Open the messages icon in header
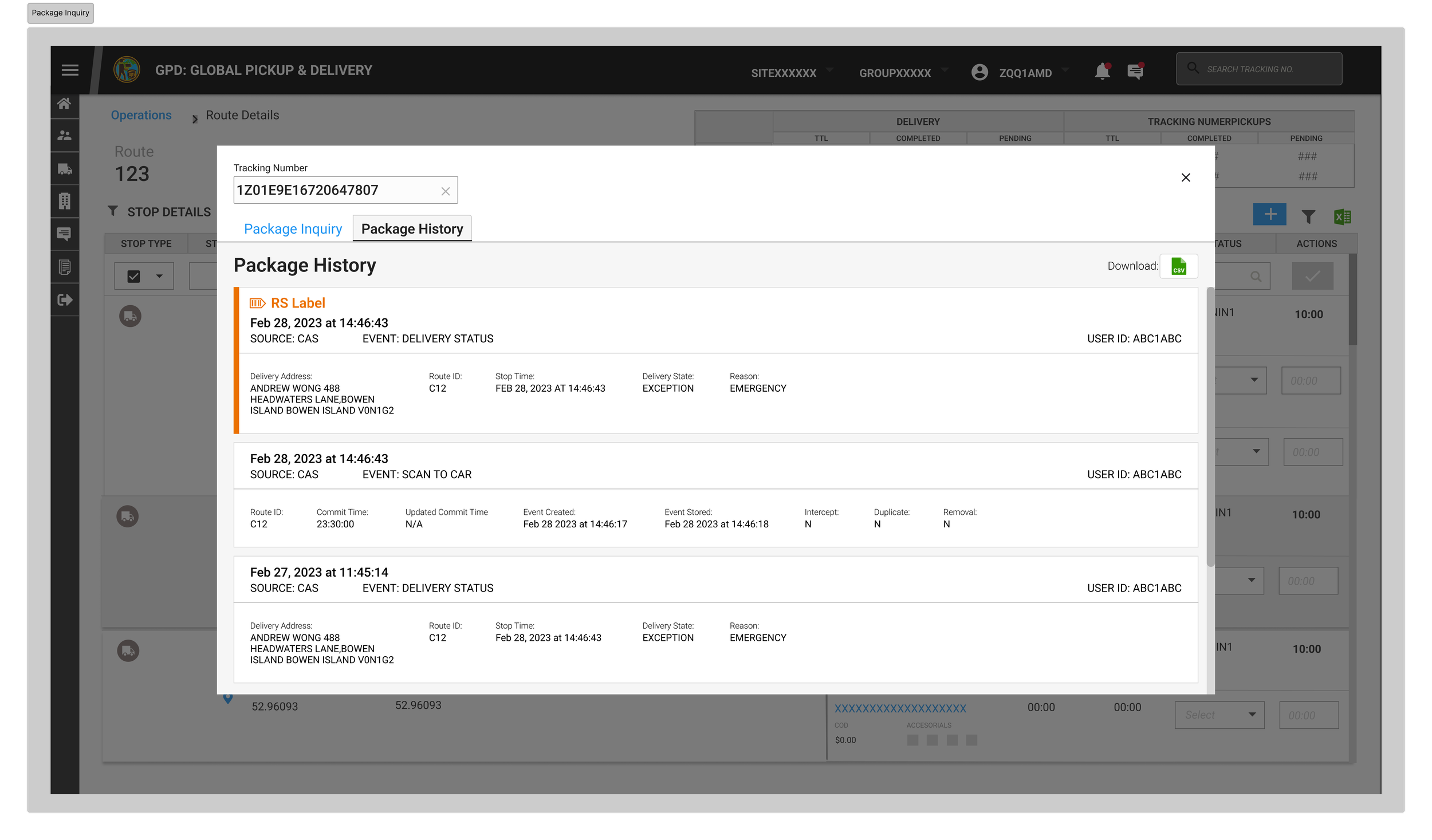Screen dimensions: 1432x840 tap(1134, 72)
